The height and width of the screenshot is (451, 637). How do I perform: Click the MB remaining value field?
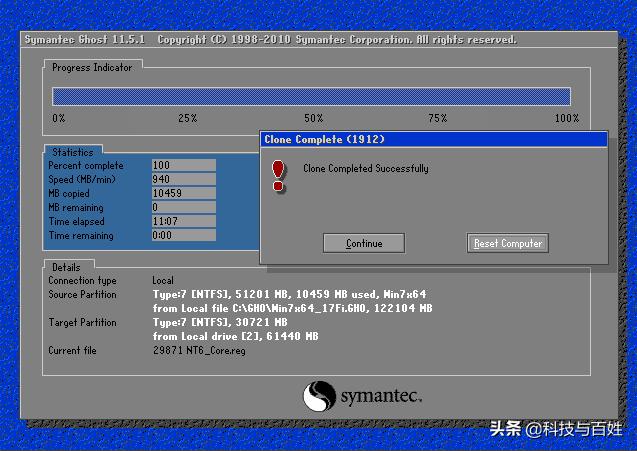pos(183,207)
